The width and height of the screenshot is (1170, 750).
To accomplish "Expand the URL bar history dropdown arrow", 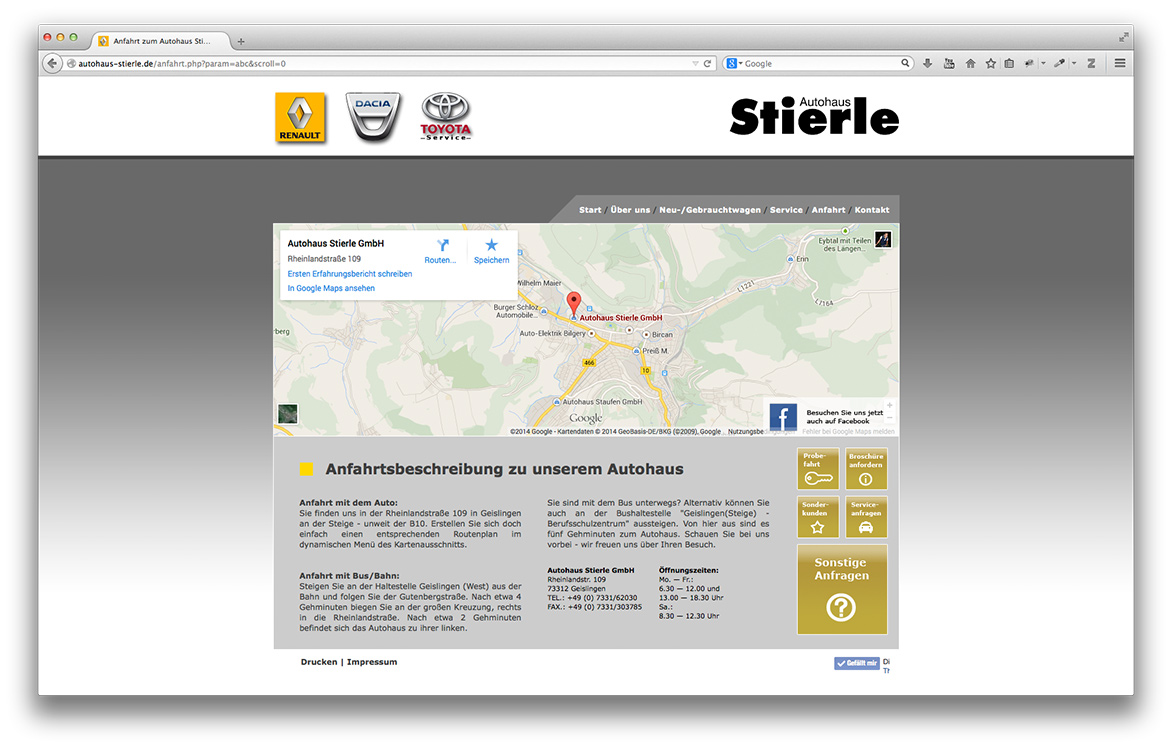I will (696, 63).
